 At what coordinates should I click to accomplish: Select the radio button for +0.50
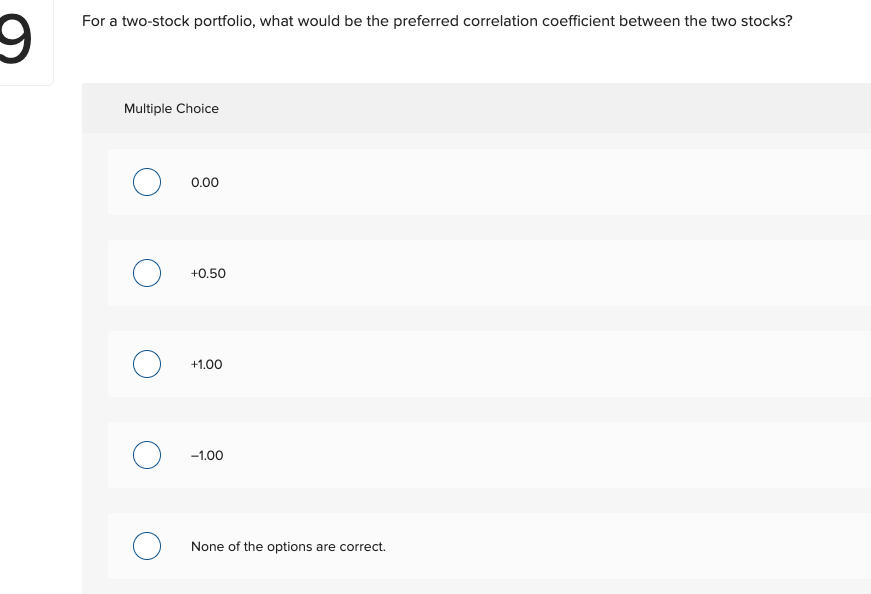coord(147,273)
